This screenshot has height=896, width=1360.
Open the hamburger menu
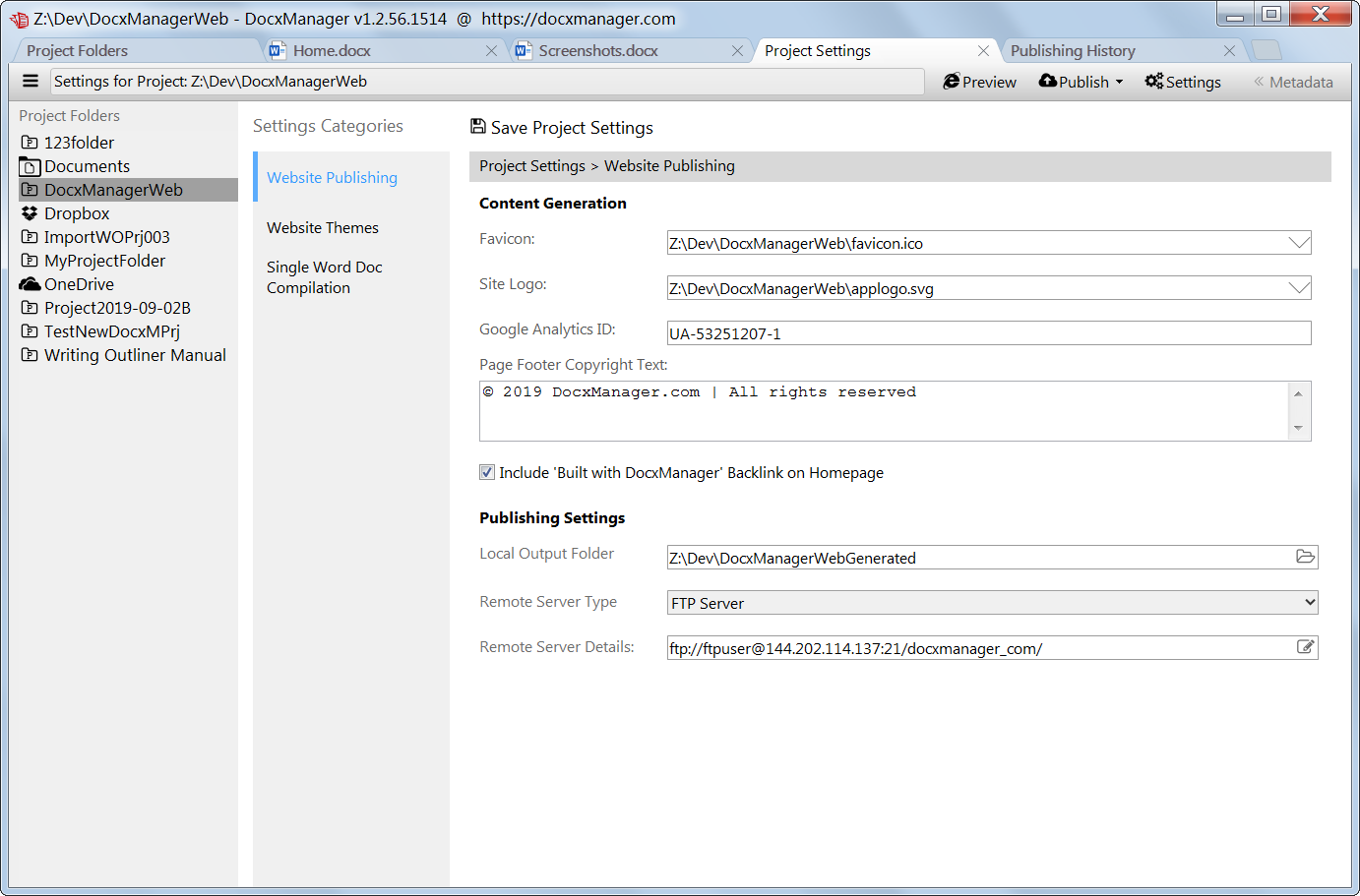click(31, 81)
